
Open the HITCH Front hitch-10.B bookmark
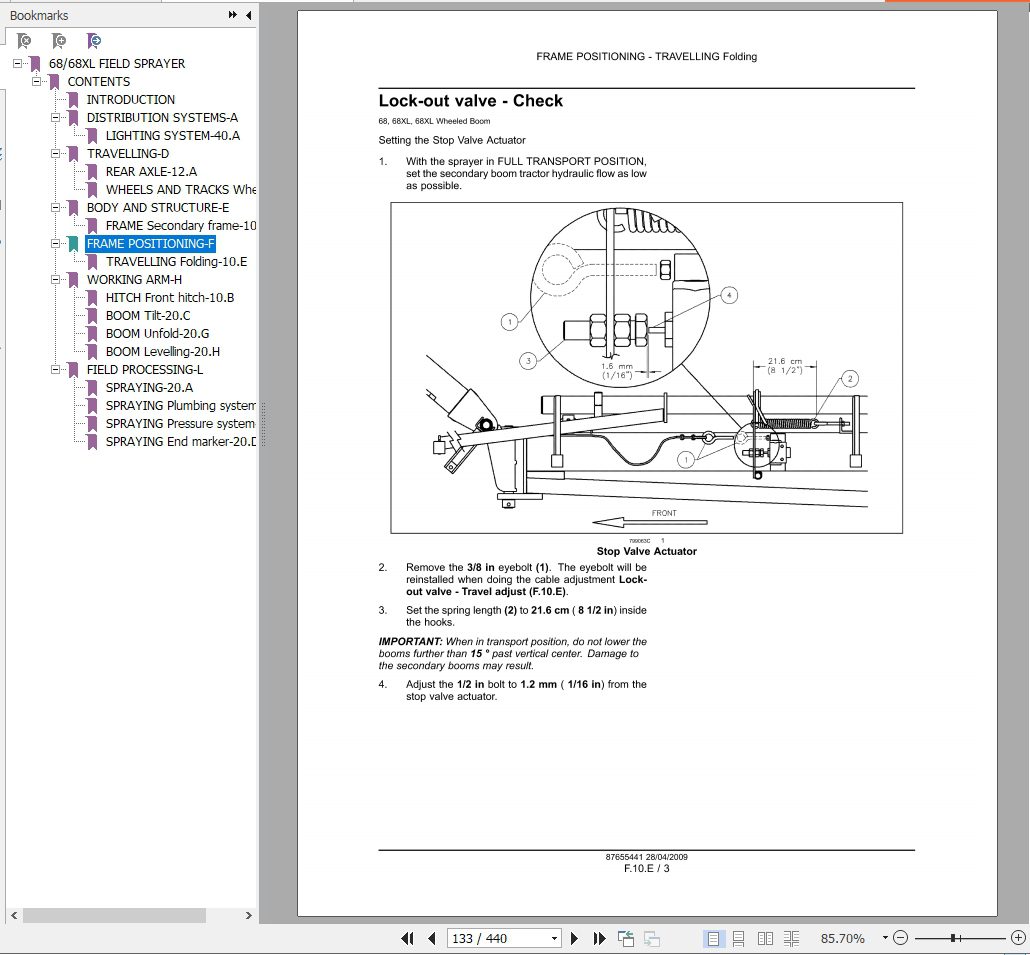tap(169, 298)
